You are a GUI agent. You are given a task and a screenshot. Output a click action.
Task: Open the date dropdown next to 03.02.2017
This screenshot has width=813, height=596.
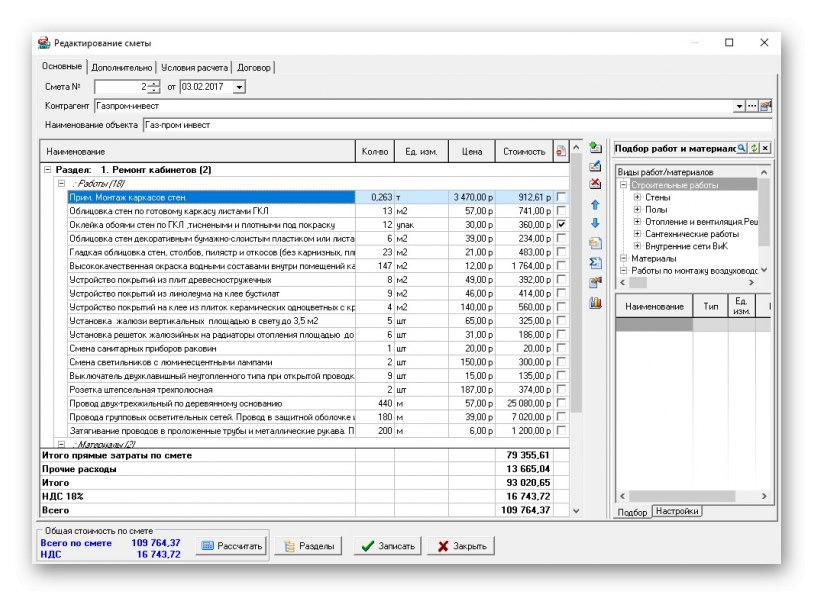coord(238,87)
